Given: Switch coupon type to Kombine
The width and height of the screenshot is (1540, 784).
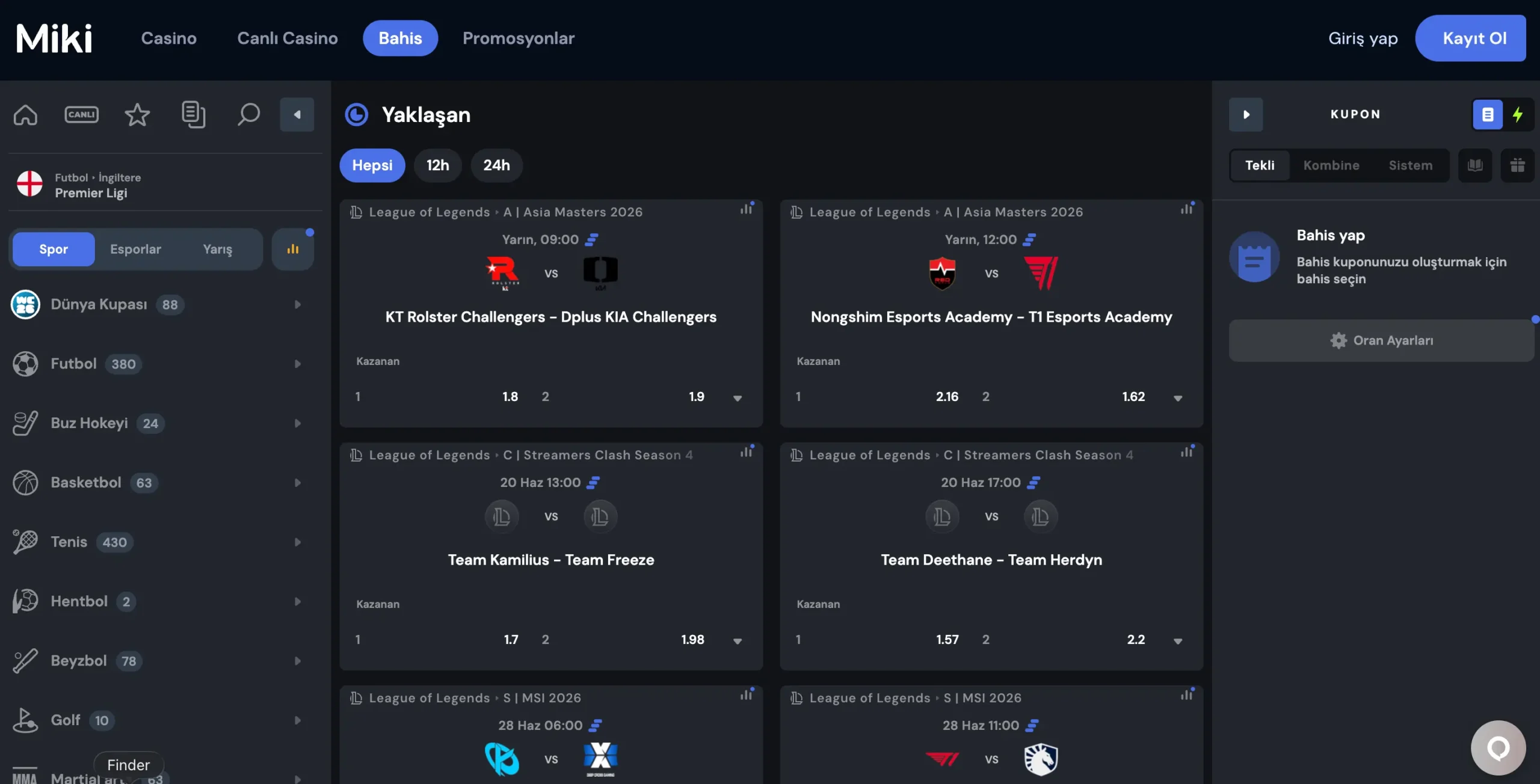Looking at the screenshot, I should coord(1331,165).
